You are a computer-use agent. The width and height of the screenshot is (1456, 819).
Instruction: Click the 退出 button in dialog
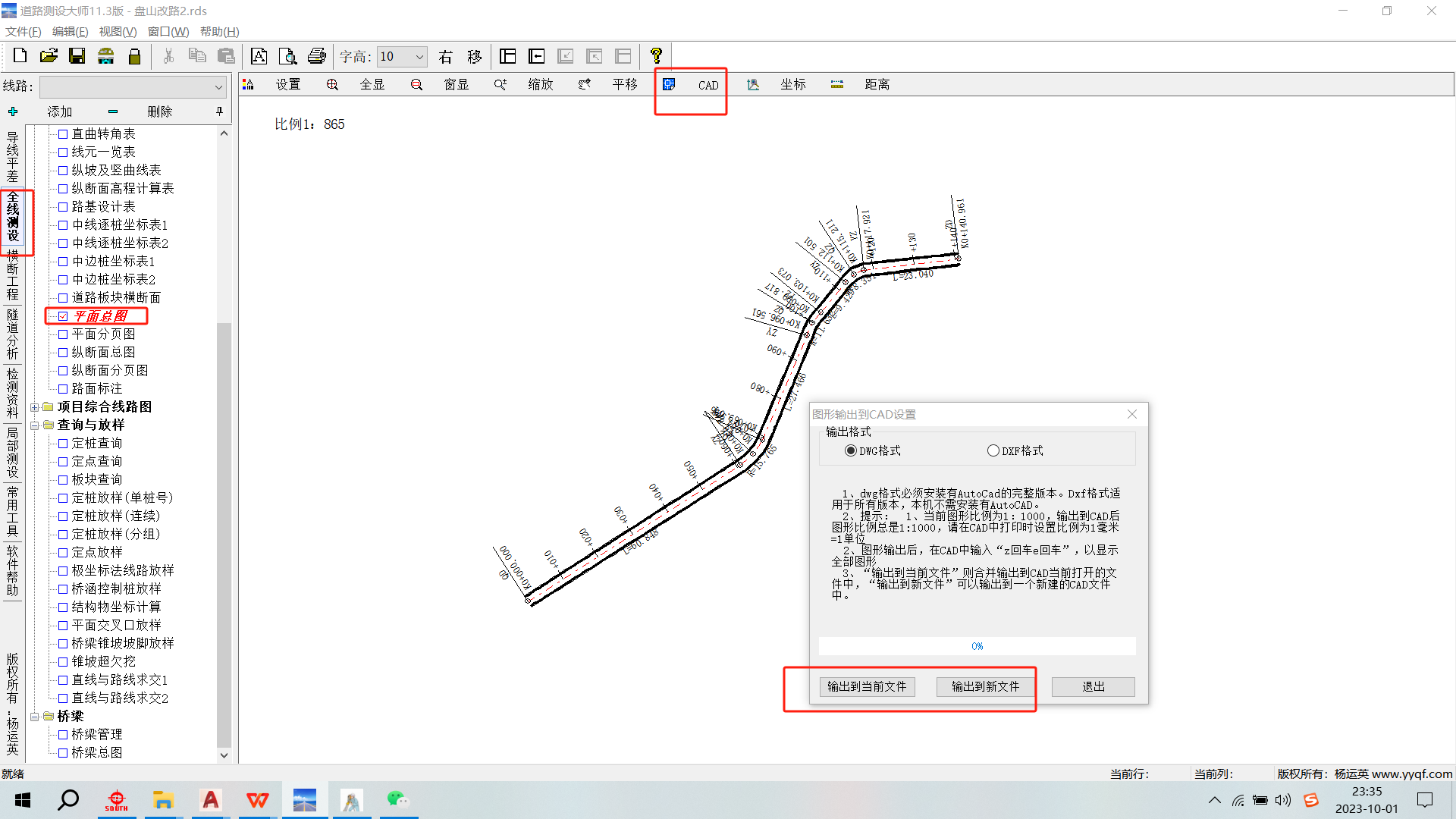[x=1093, y=686]
